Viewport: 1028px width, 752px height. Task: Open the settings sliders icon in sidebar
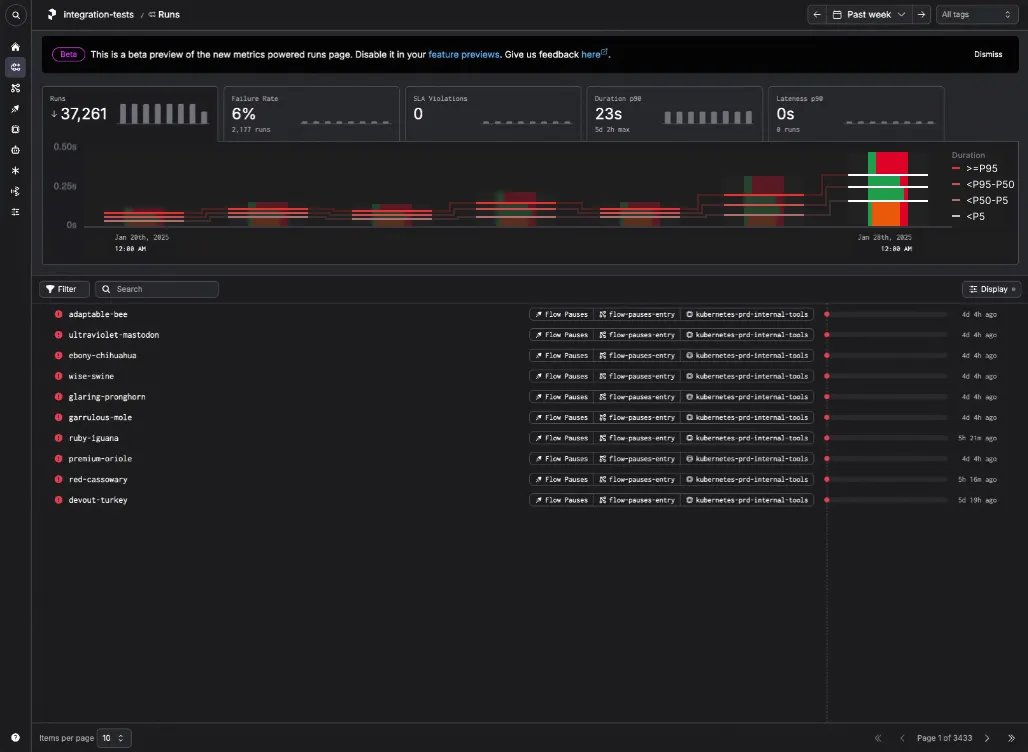[16, 212]
